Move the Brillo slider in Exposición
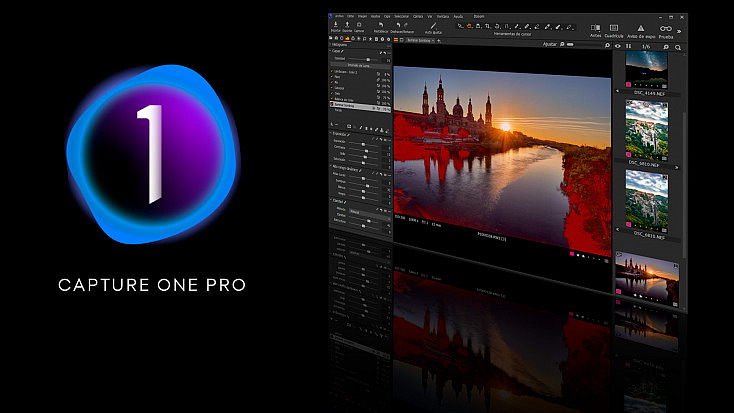This screenshot has width=734, height=413. [365, 157]
